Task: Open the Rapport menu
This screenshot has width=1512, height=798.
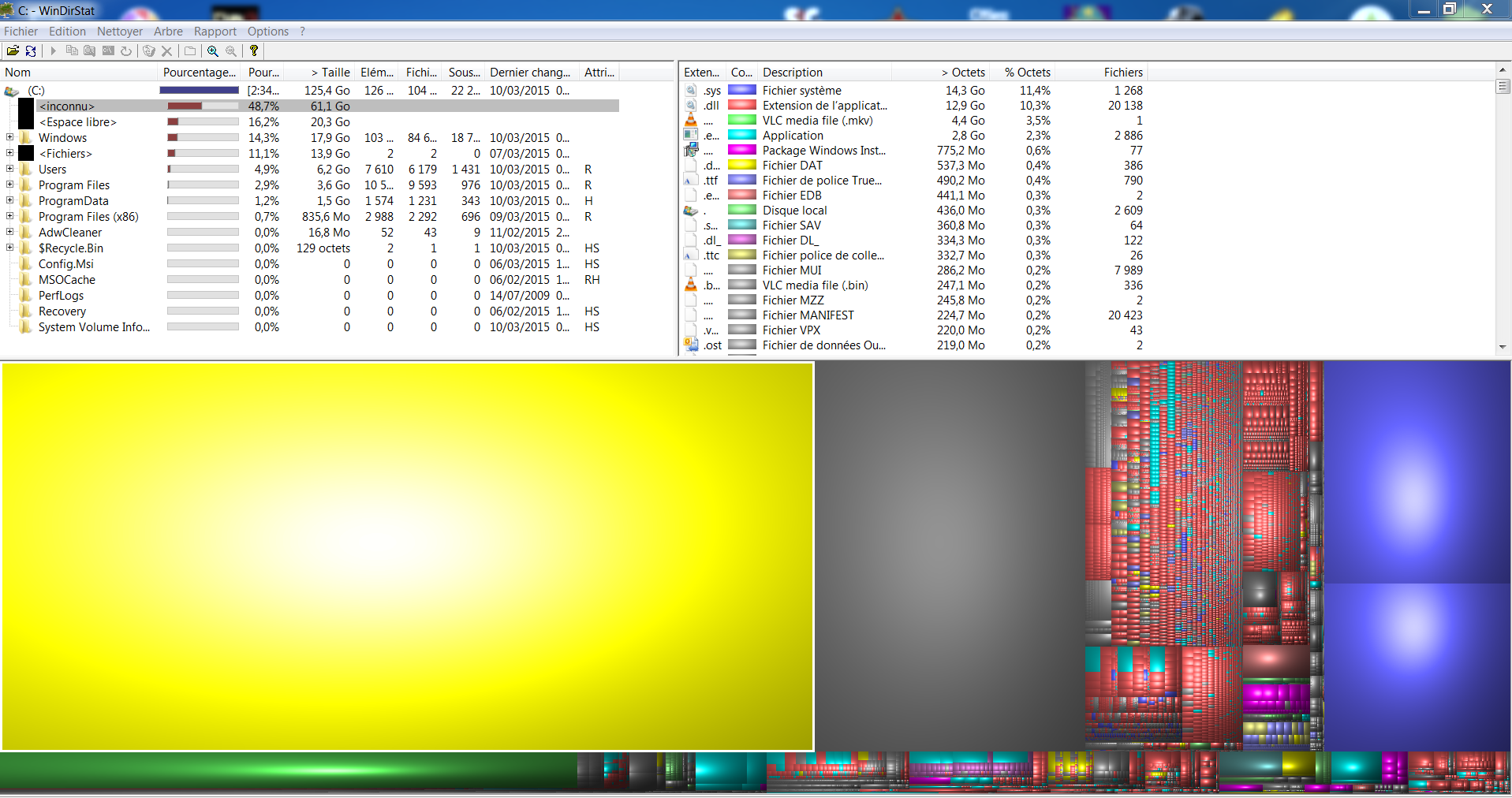Action: (x=215, y=32)
